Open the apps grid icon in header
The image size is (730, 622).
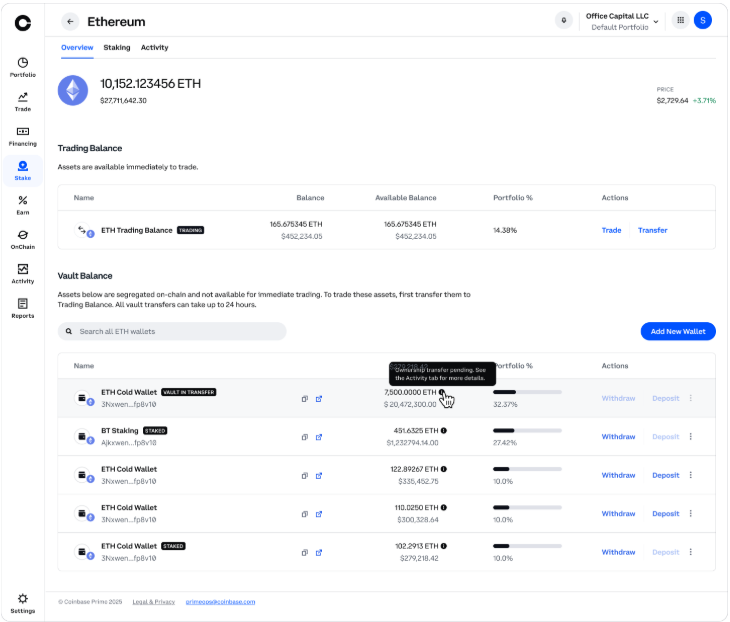point(680,20)
